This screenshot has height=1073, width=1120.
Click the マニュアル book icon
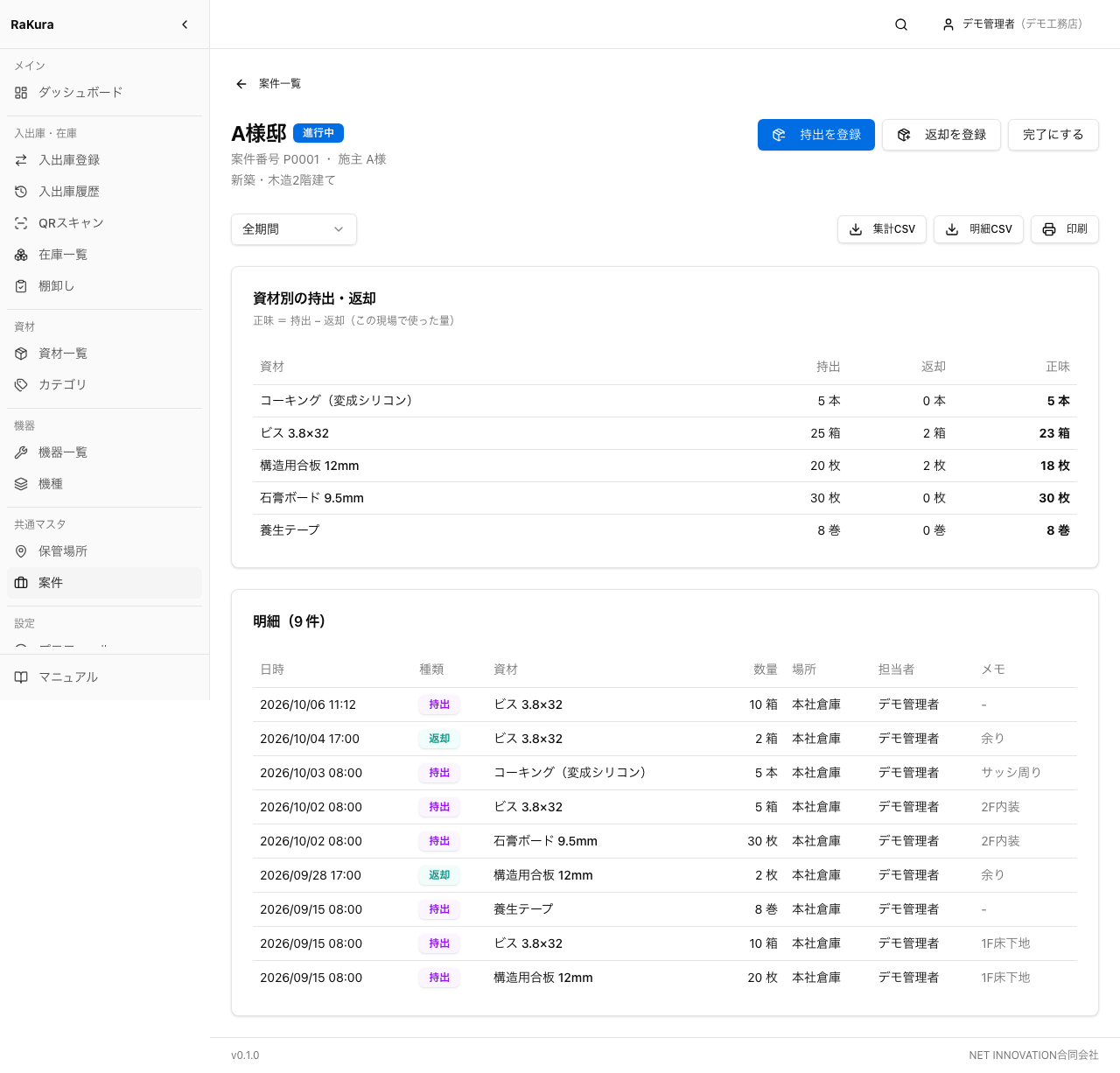click(x=21, y=677)
